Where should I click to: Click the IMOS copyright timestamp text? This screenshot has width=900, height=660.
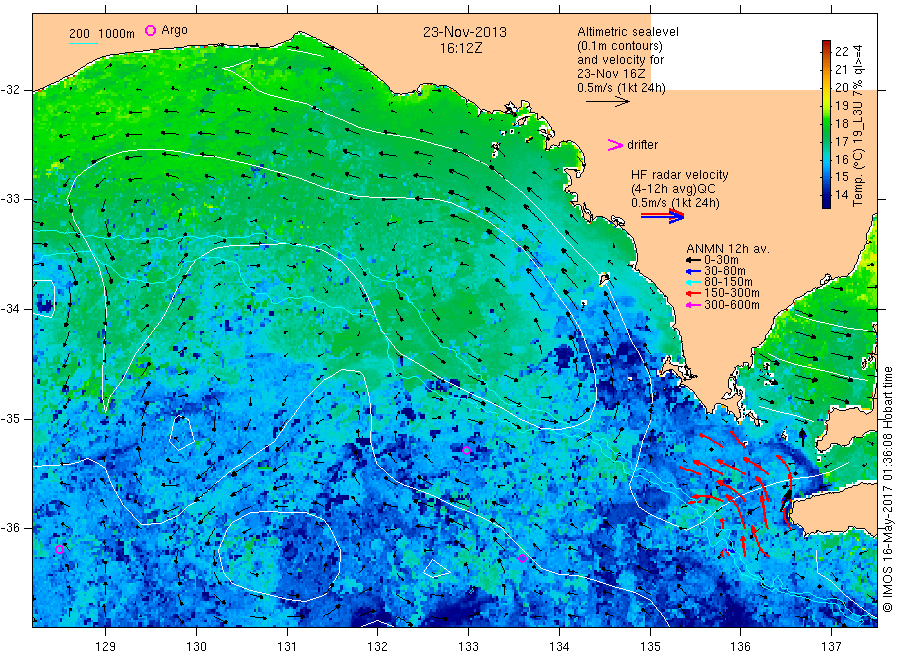(x=887, y=490)
